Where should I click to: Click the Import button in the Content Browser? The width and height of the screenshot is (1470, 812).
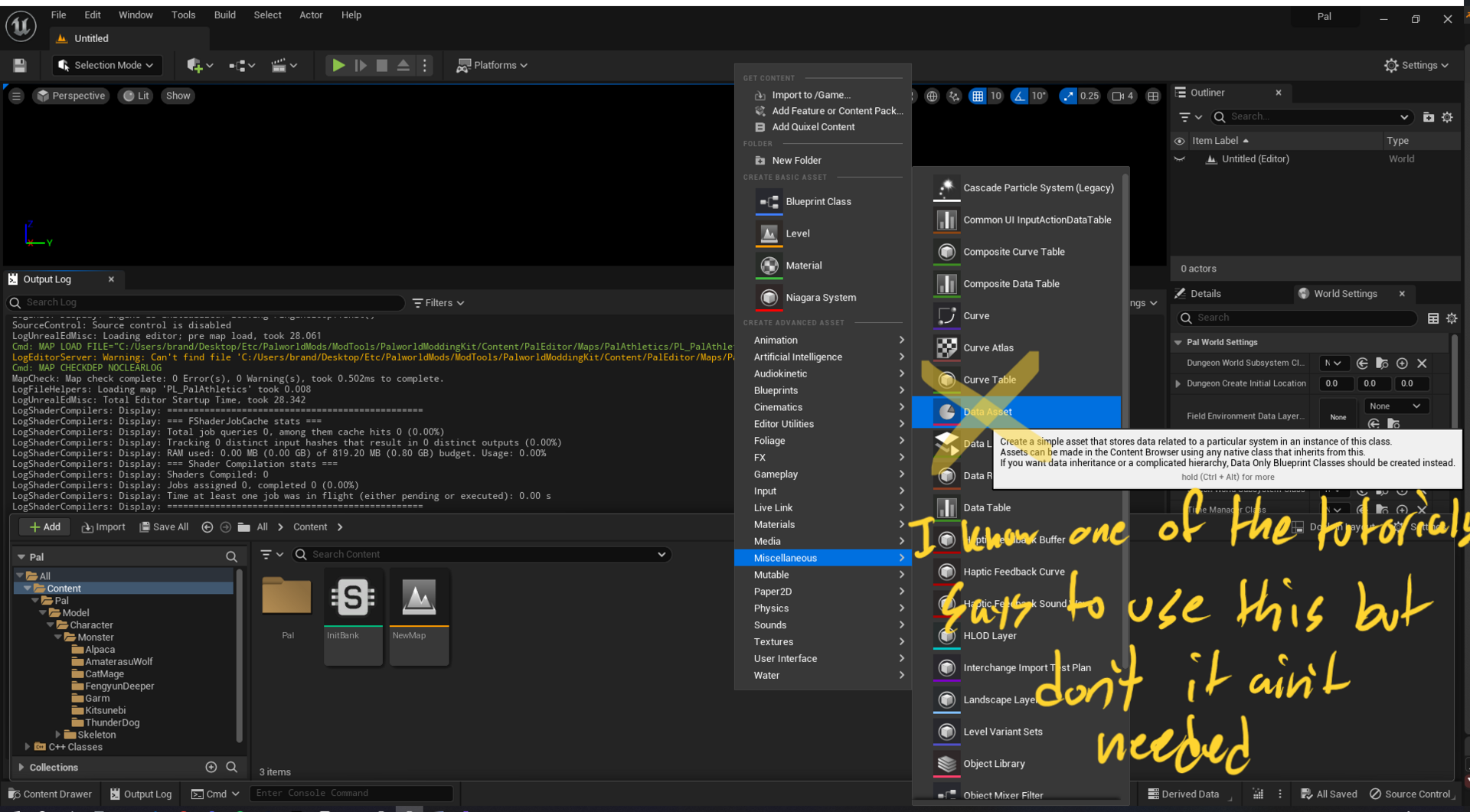click(x=103, y=527)
